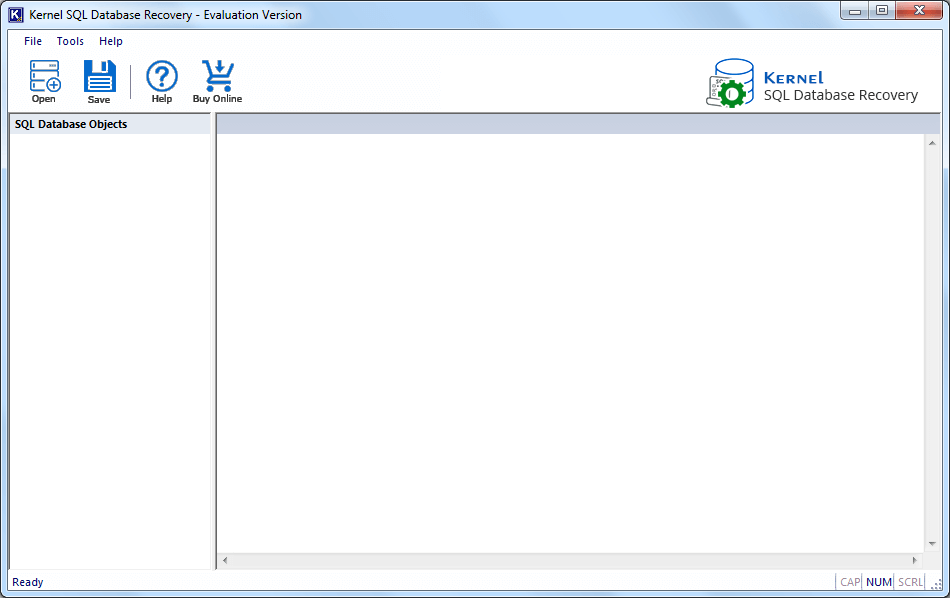Click the Kernel app icon in title bar

pos(16,15)
